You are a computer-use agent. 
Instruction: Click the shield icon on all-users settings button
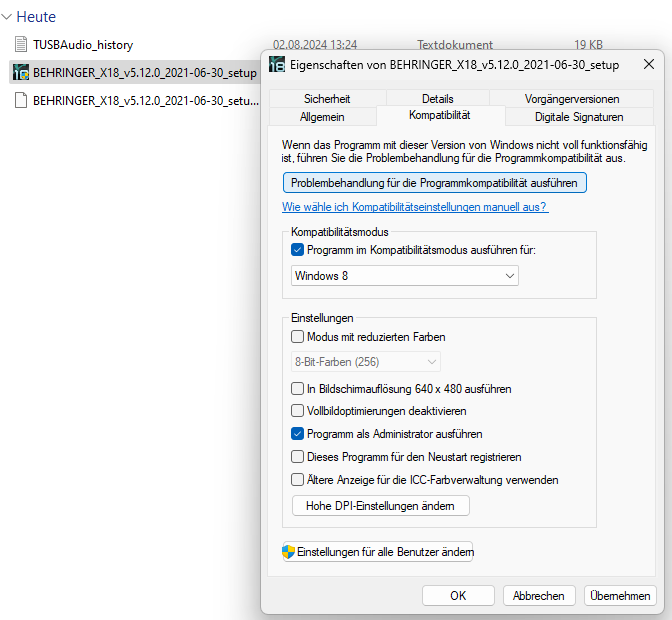point(288,551)
